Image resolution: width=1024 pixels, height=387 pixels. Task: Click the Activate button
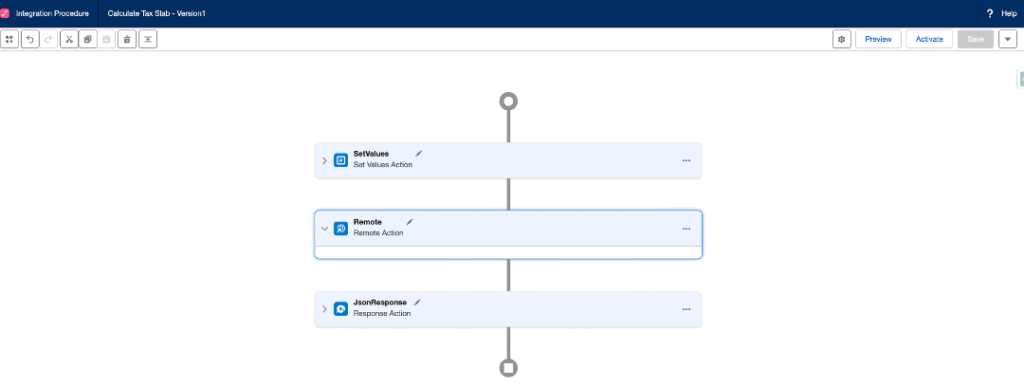coord(929,39)
